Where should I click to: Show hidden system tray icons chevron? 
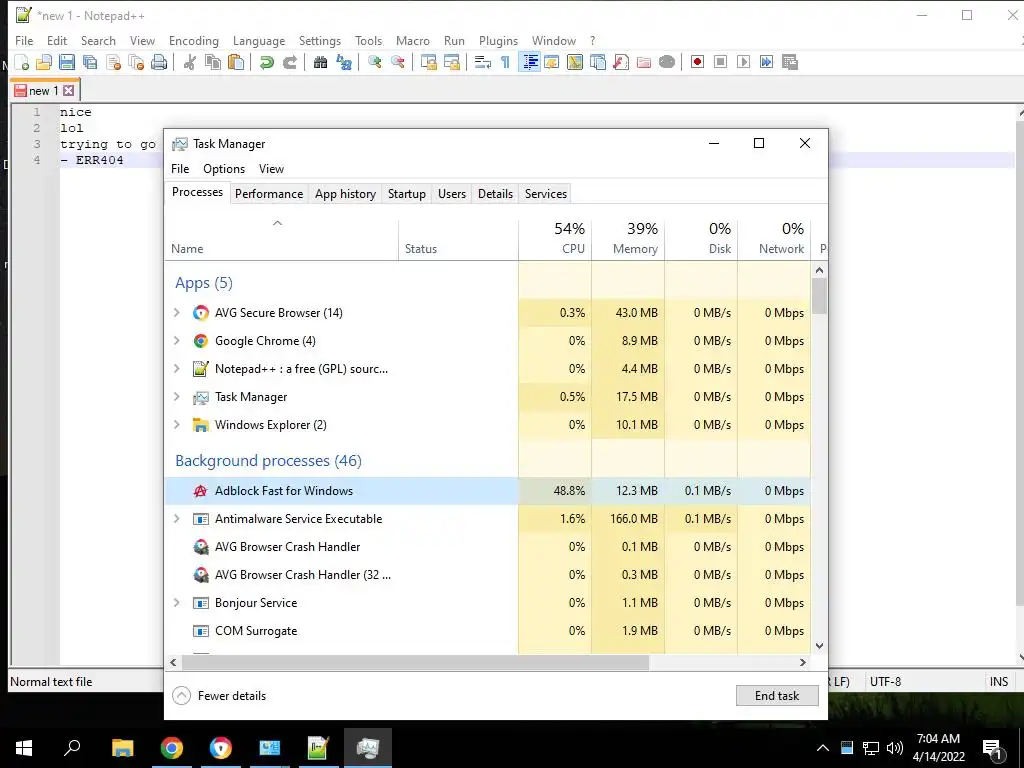coord(823,748)
